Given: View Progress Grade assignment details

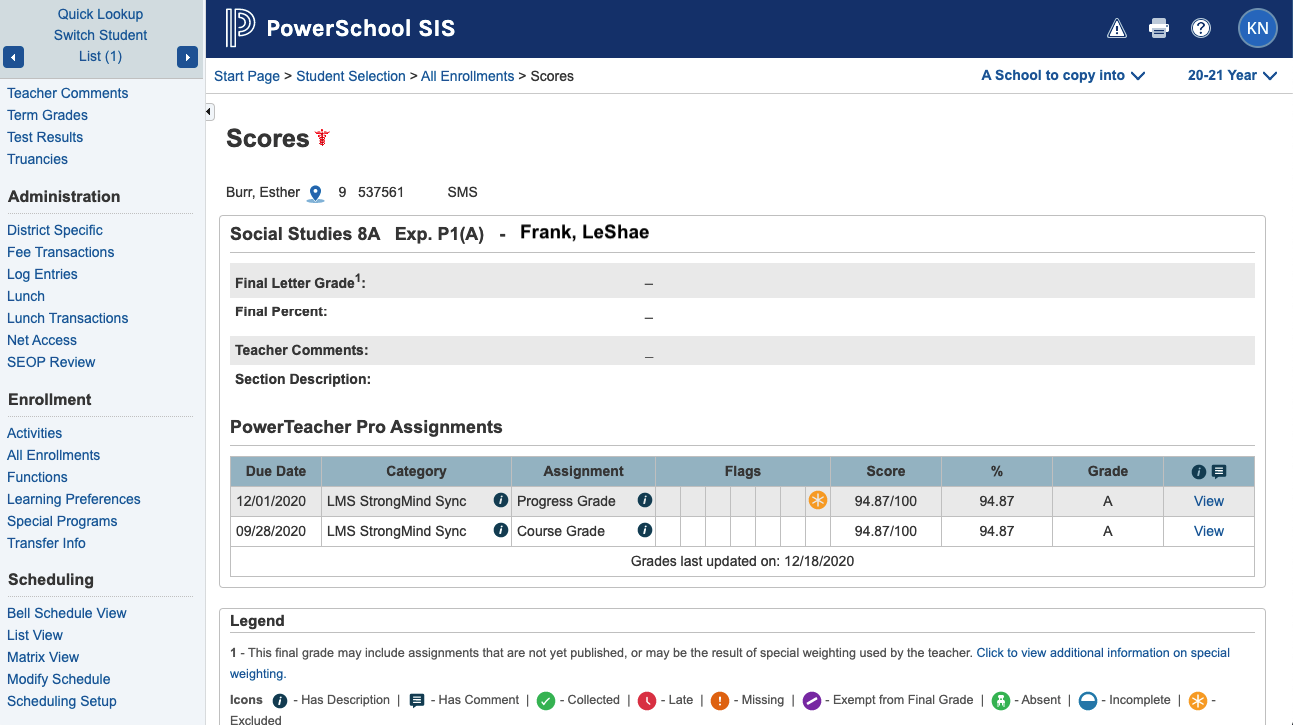Looking at the screenshot, I should point(1209,501).
